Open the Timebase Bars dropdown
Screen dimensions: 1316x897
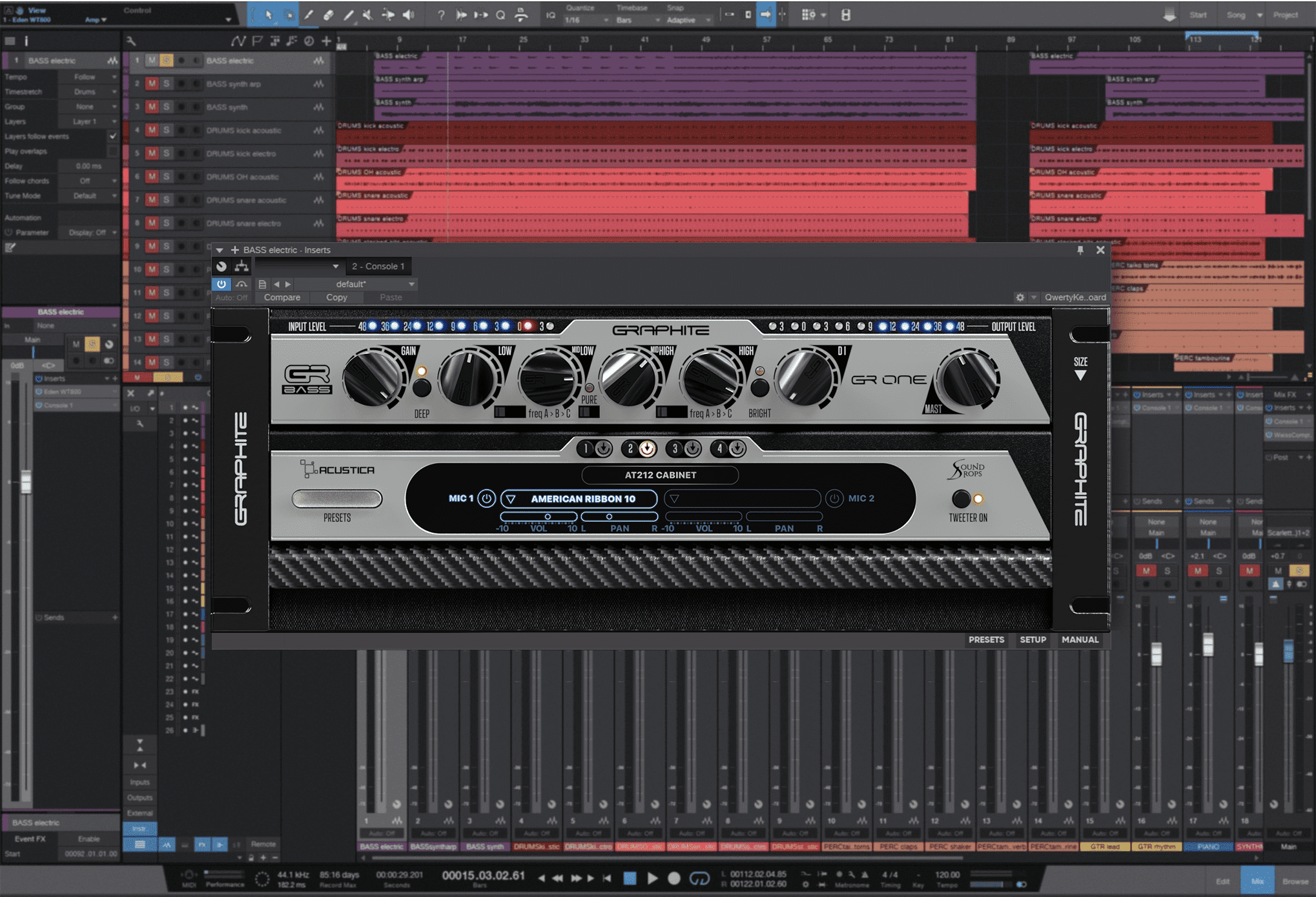coord(638,20)
